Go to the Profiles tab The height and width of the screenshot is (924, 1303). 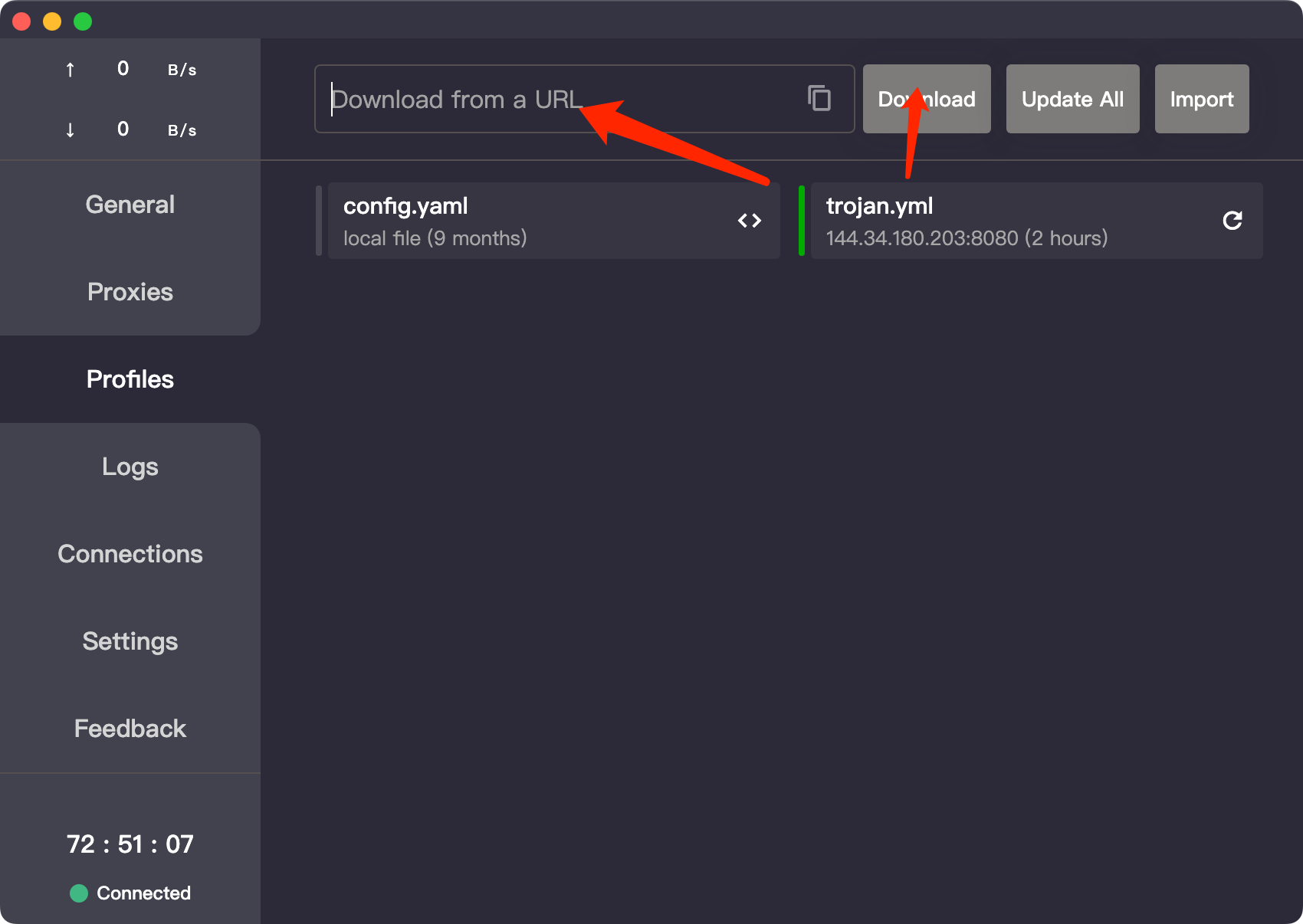click(x=130, y=379)
